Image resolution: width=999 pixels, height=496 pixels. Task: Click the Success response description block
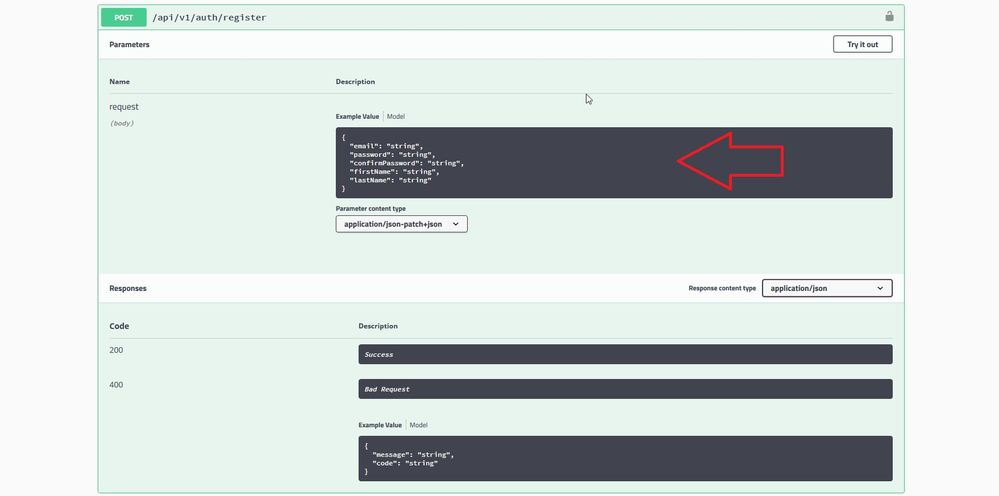[624, 354]
